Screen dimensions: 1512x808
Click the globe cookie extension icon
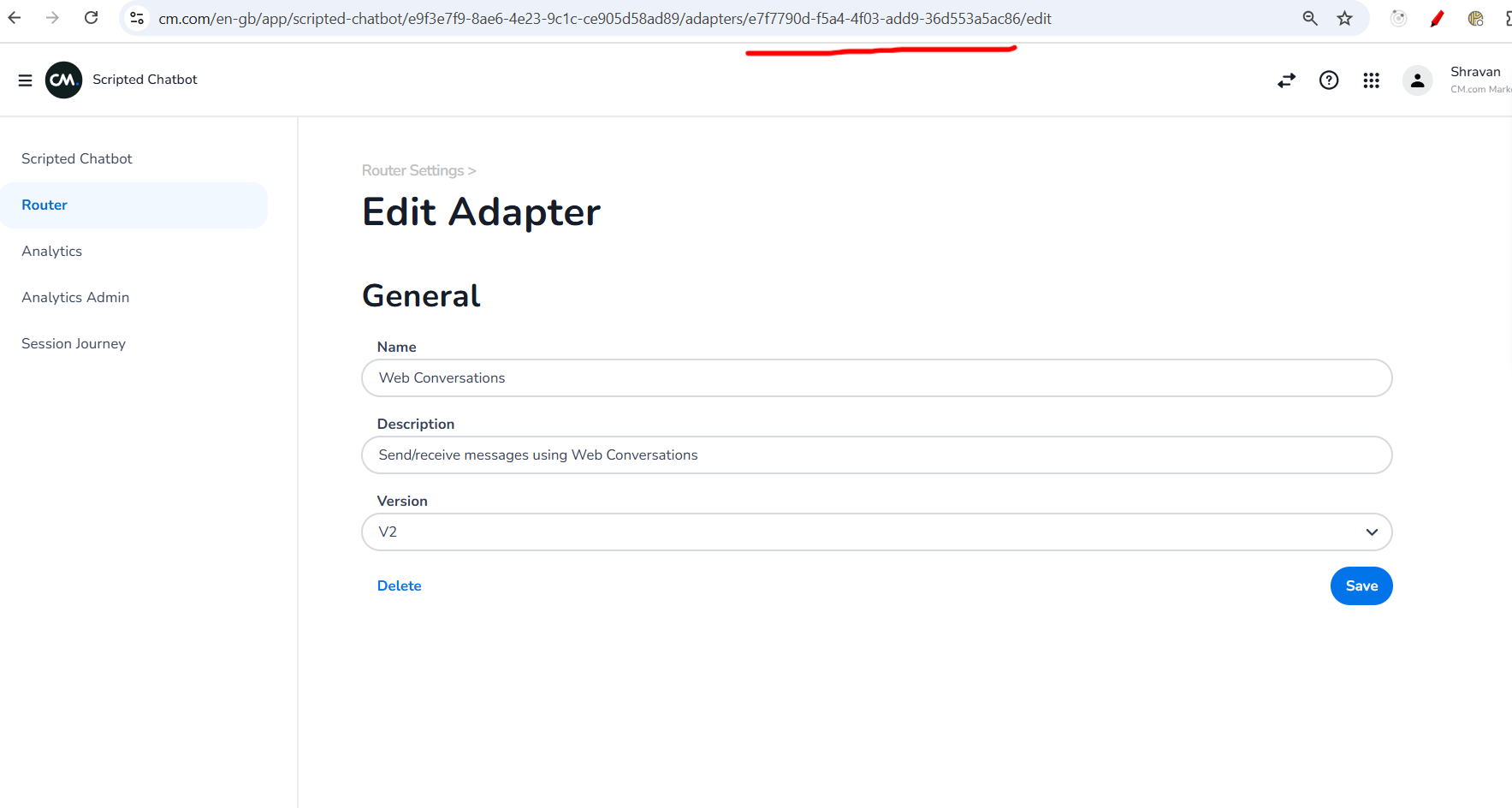point(1476,18)
